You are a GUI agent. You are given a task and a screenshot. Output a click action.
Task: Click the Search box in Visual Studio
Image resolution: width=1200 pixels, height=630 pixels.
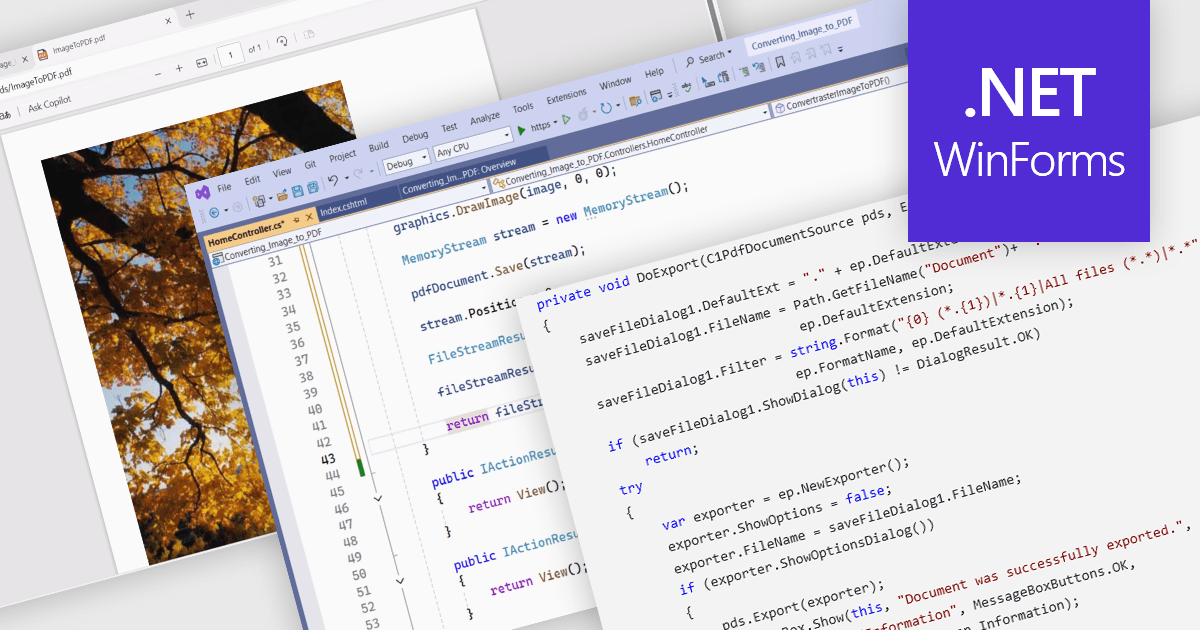point(711,57)
